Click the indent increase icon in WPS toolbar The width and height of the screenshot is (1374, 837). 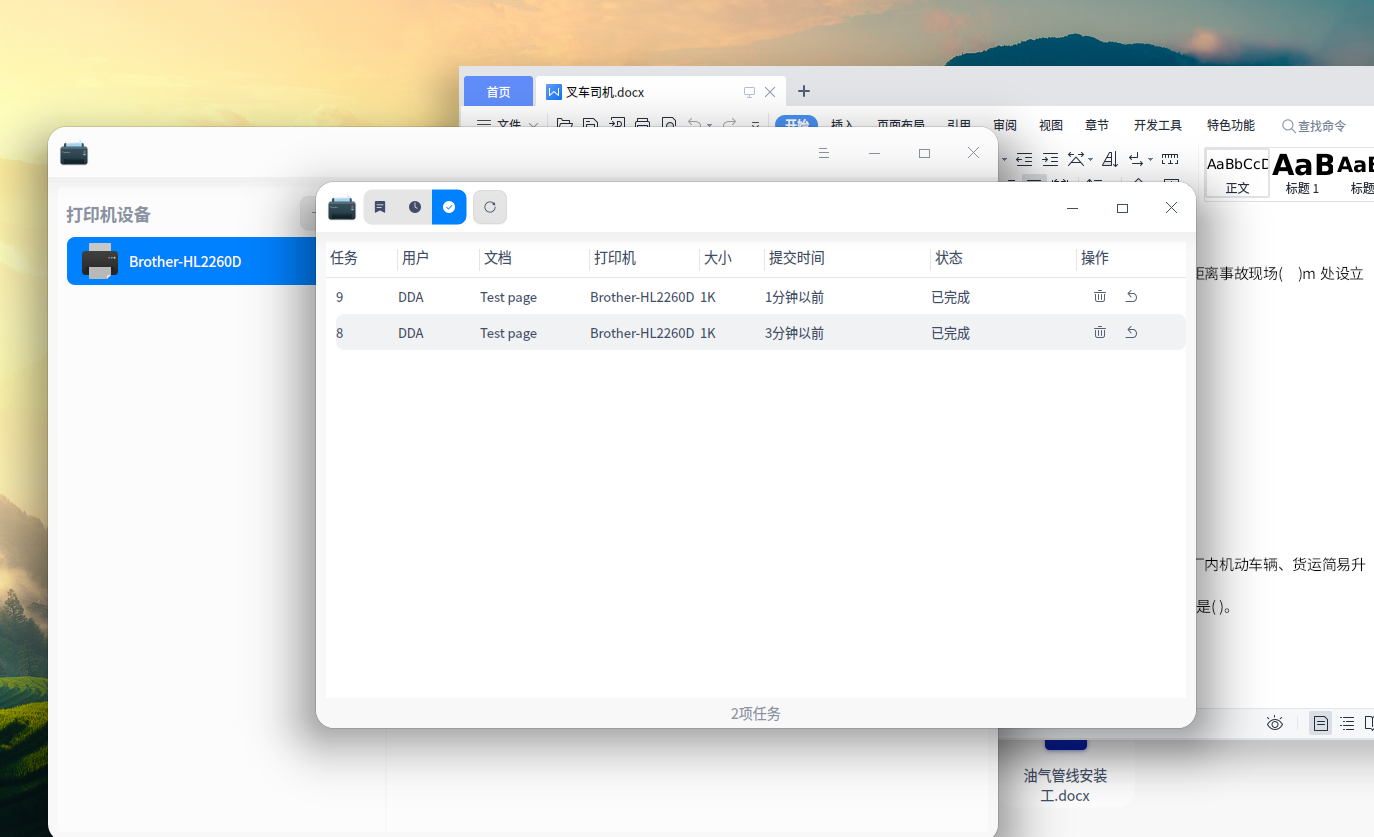1049,158
